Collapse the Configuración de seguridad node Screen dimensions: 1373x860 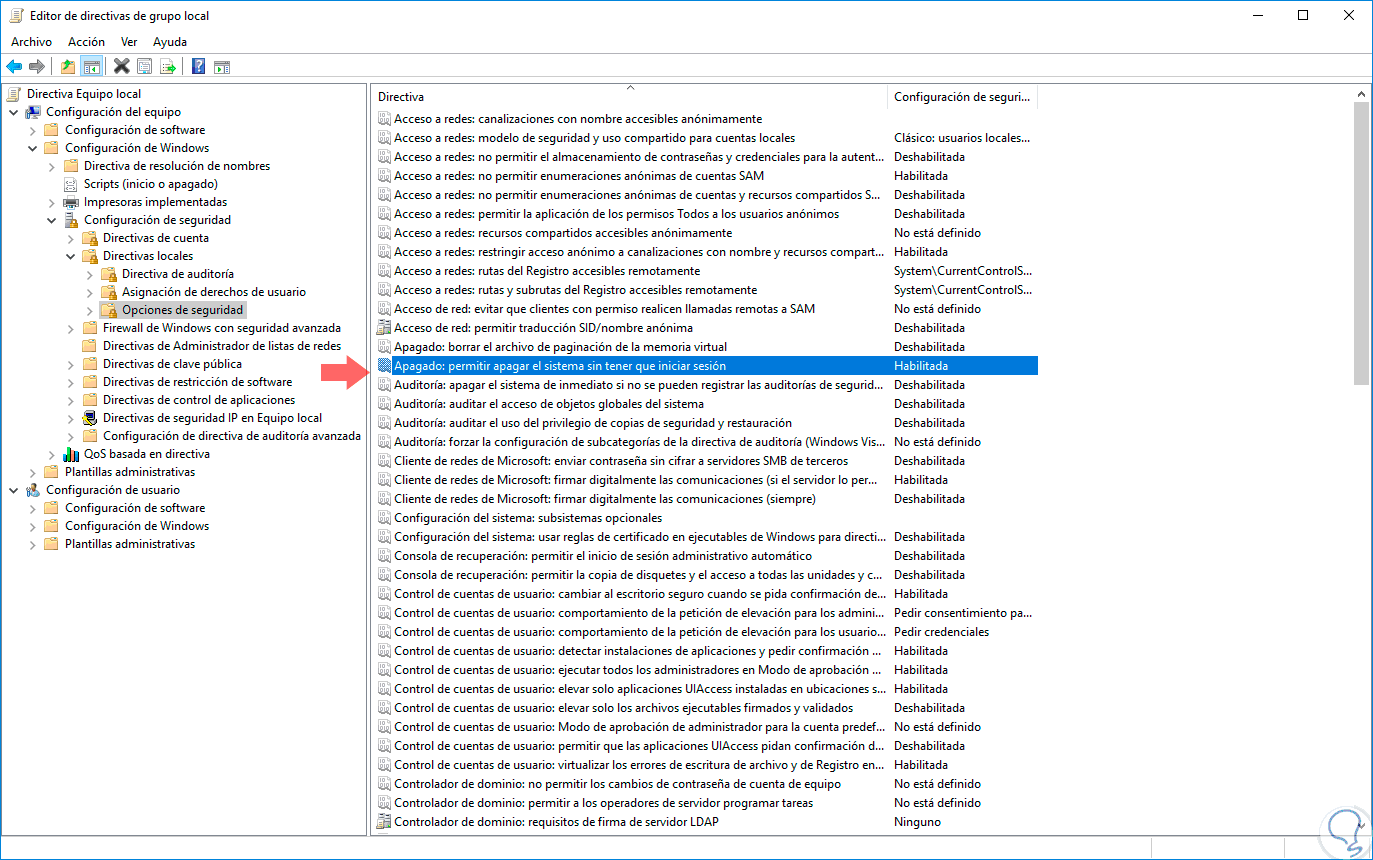tap(52, 220)
